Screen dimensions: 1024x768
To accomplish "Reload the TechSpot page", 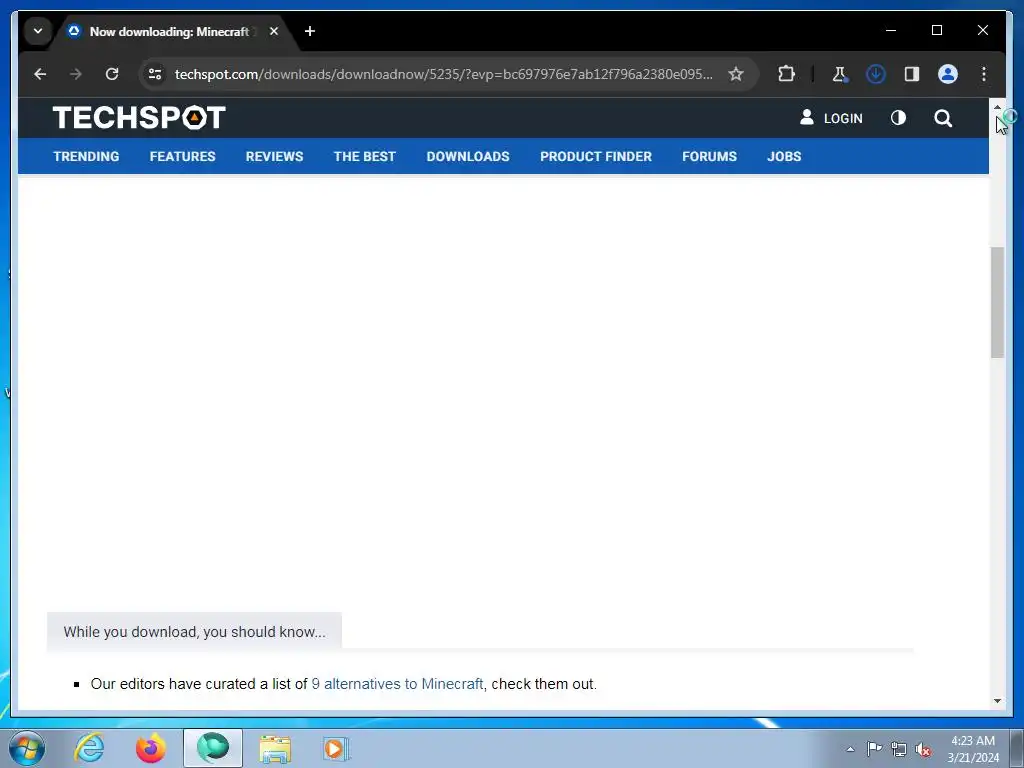I will coord(112,74).
